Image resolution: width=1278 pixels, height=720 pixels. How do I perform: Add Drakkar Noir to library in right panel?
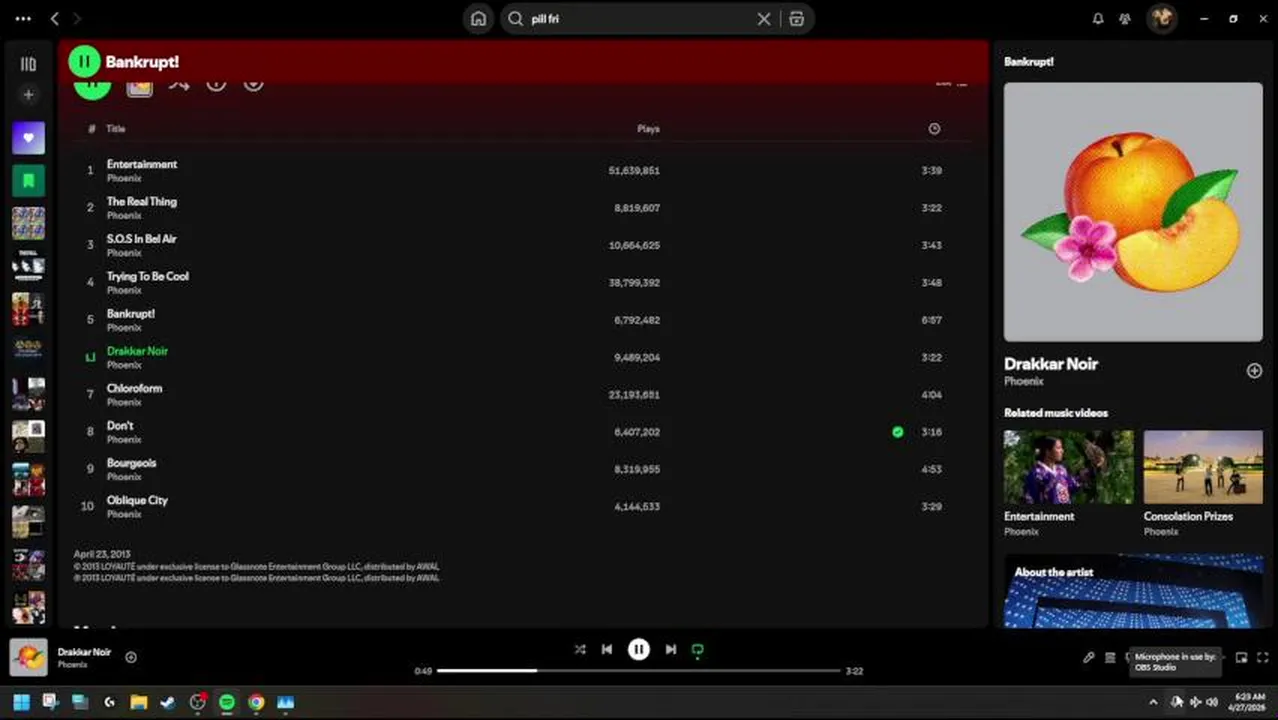point(1254,371)
